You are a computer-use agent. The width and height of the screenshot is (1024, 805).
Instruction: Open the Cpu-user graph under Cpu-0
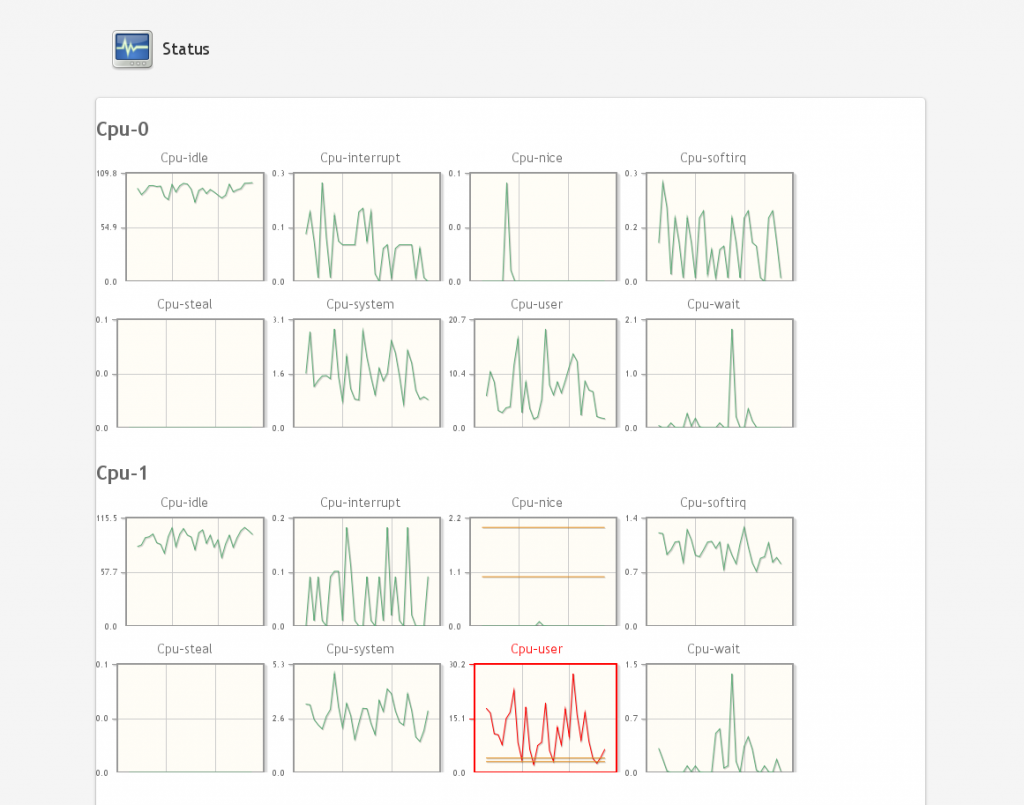[545, 373]
